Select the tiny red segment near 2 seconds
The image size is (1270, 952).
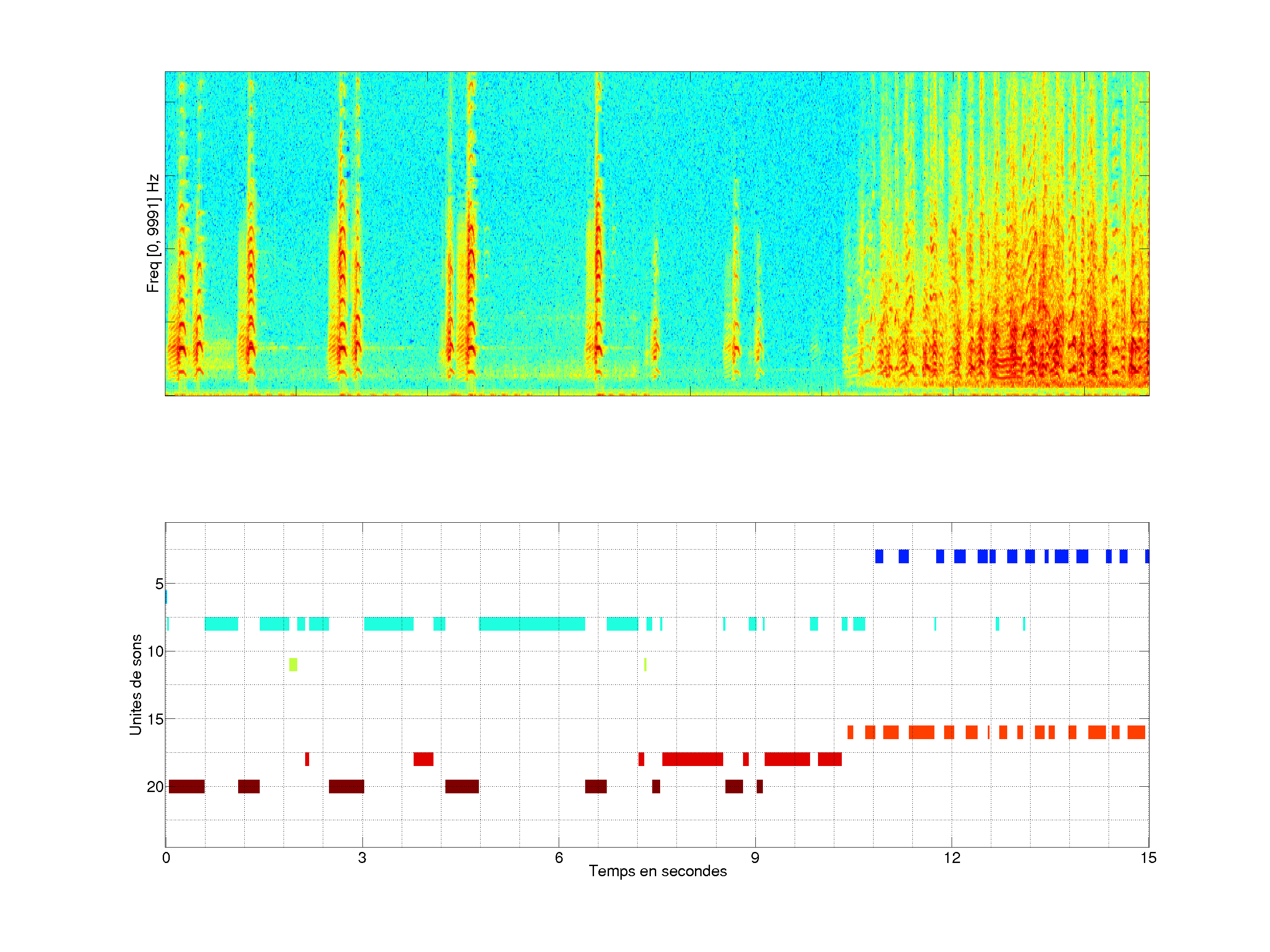point(307,759)
